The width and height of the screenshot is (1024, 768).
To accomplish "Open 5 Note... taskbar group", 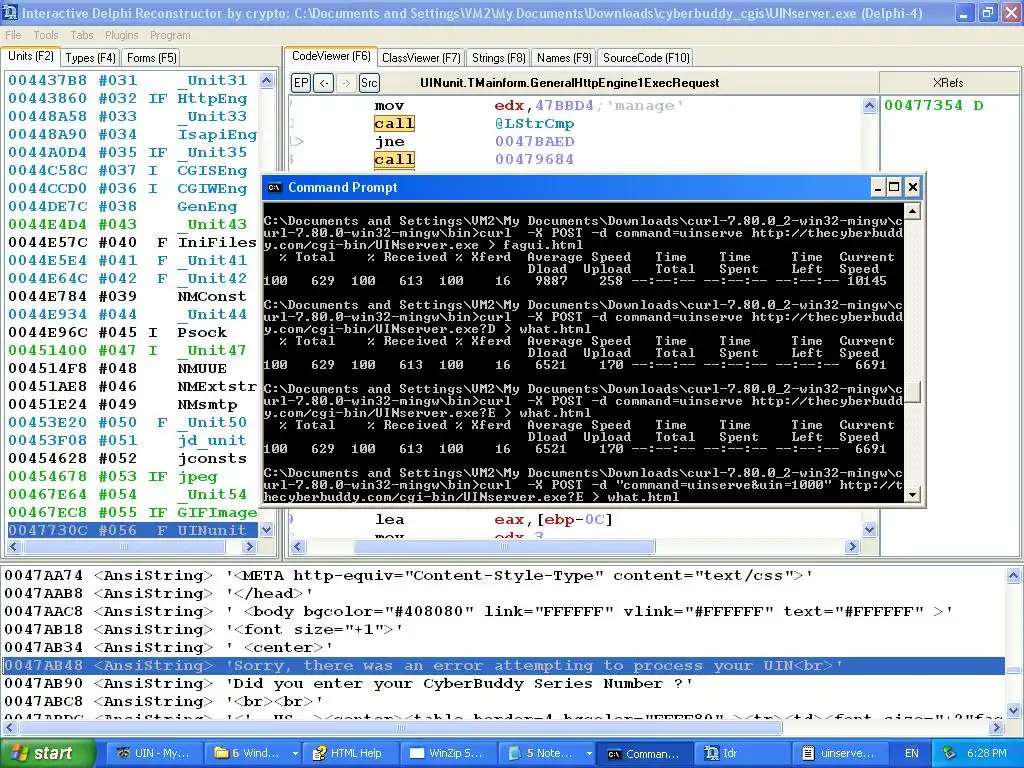I will tap(546, 753).
